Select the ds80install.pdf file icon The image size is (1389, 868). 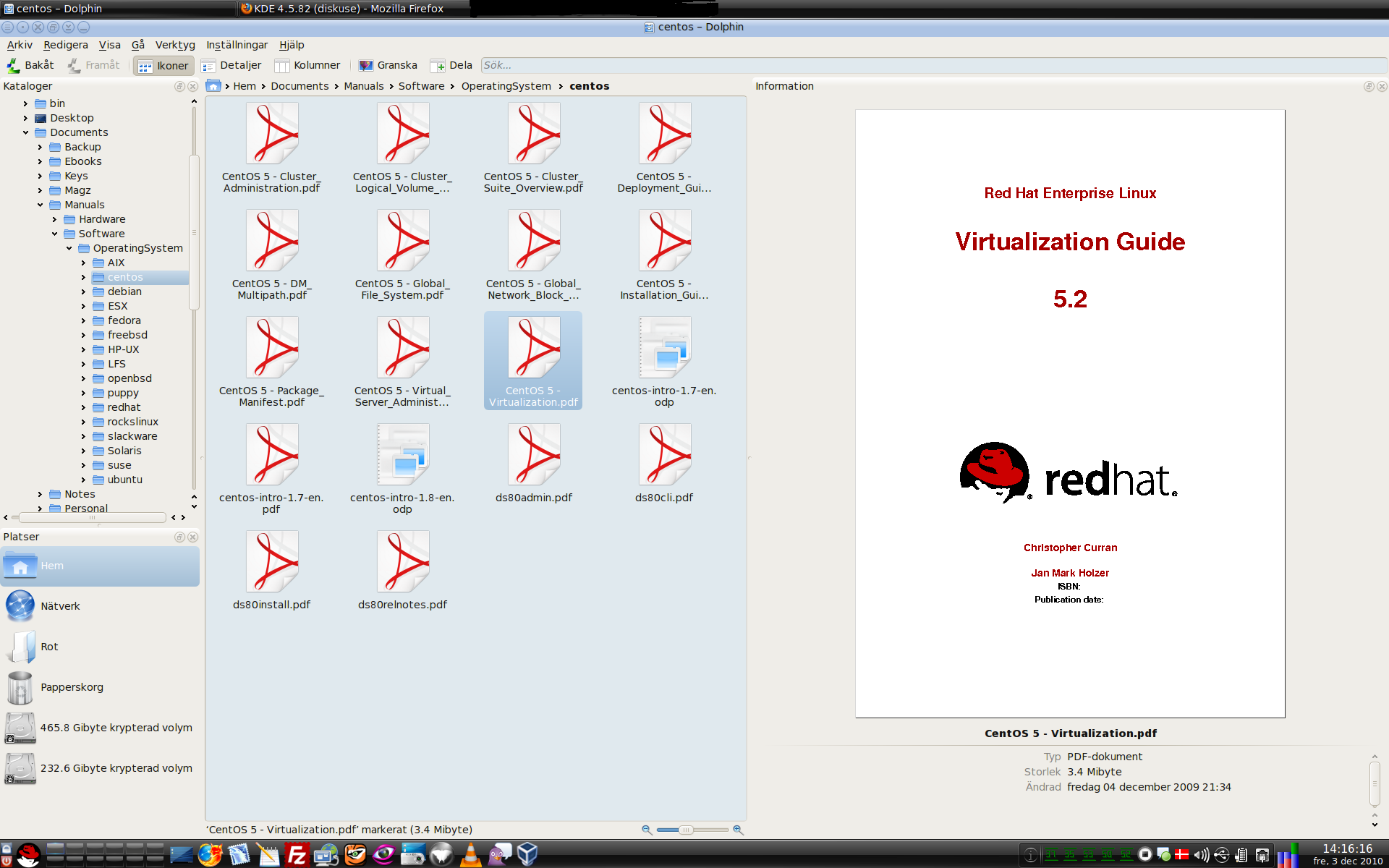271,562
